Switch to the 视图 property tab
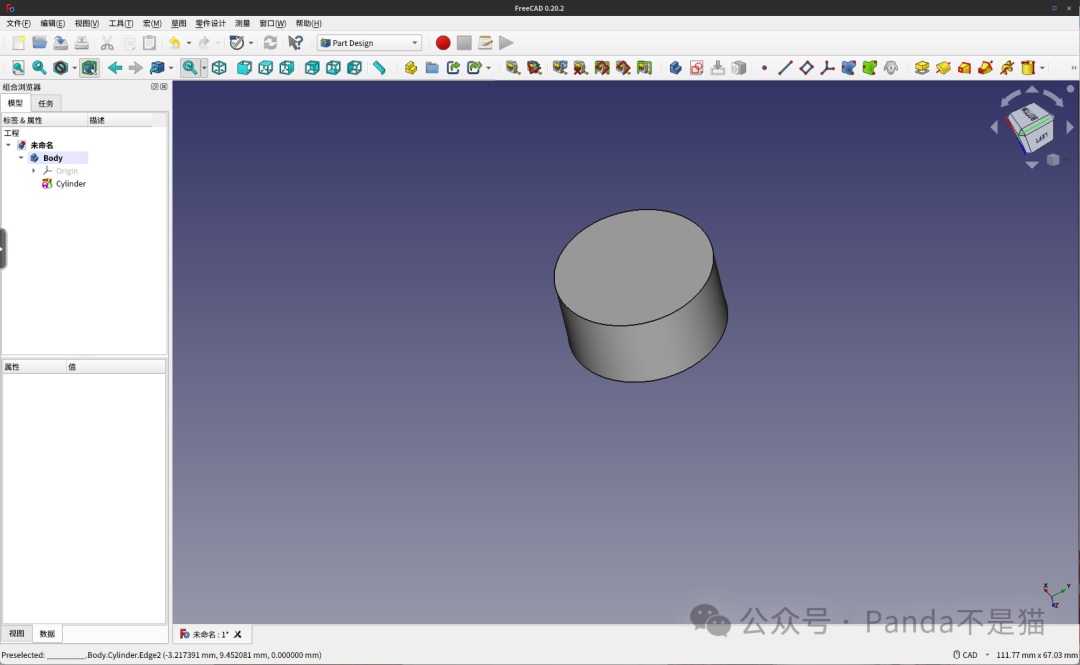The width and height of the screenshot is (1080, 665). pyautogui.click(x=17, y=634)
